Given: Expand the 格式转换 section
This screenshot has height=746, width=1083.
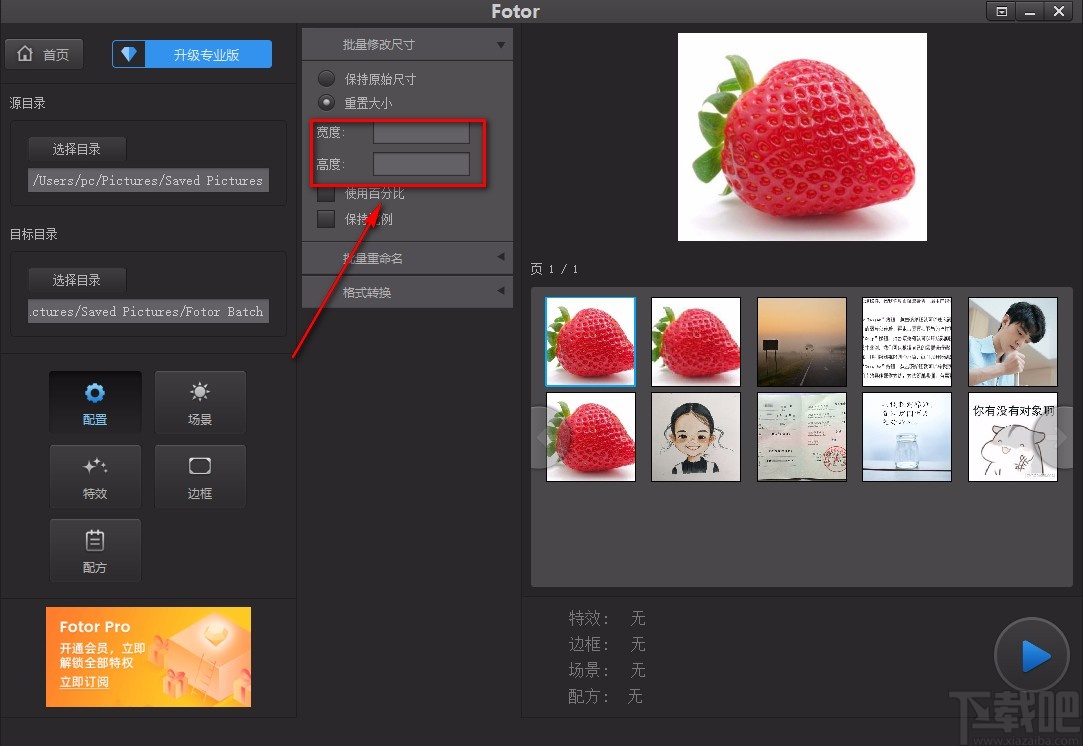Looking at the screenshot, I should [407, 292].
